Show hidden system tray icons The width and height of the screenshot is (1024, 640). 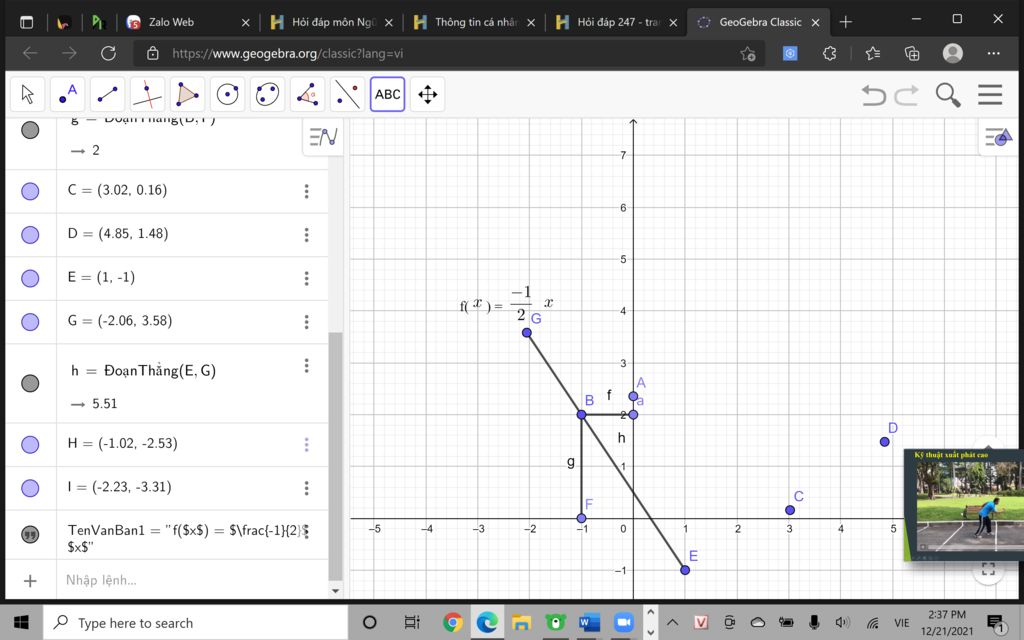click(672, 622)
